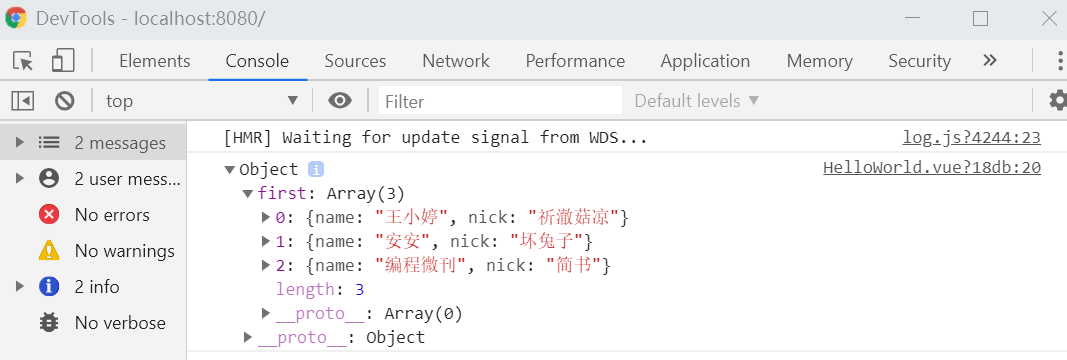Collapse the first: Array(3) node
The width and height of the screenshot is (1067, 360).
coord(248,194)
